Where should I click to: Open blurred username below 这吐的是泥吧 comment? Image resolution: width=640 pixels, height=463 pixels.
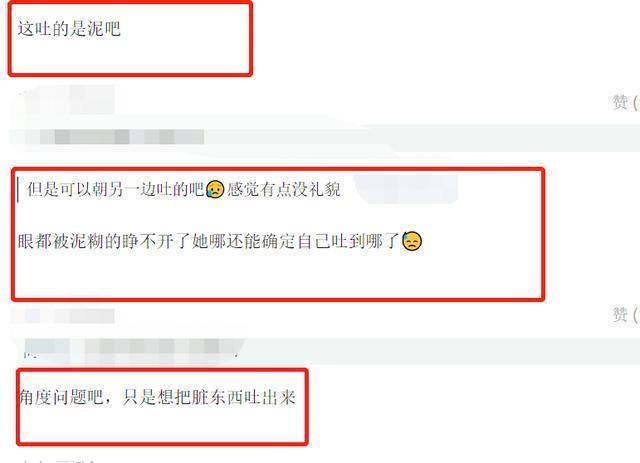pyautogui.click(x=67, y=100)
